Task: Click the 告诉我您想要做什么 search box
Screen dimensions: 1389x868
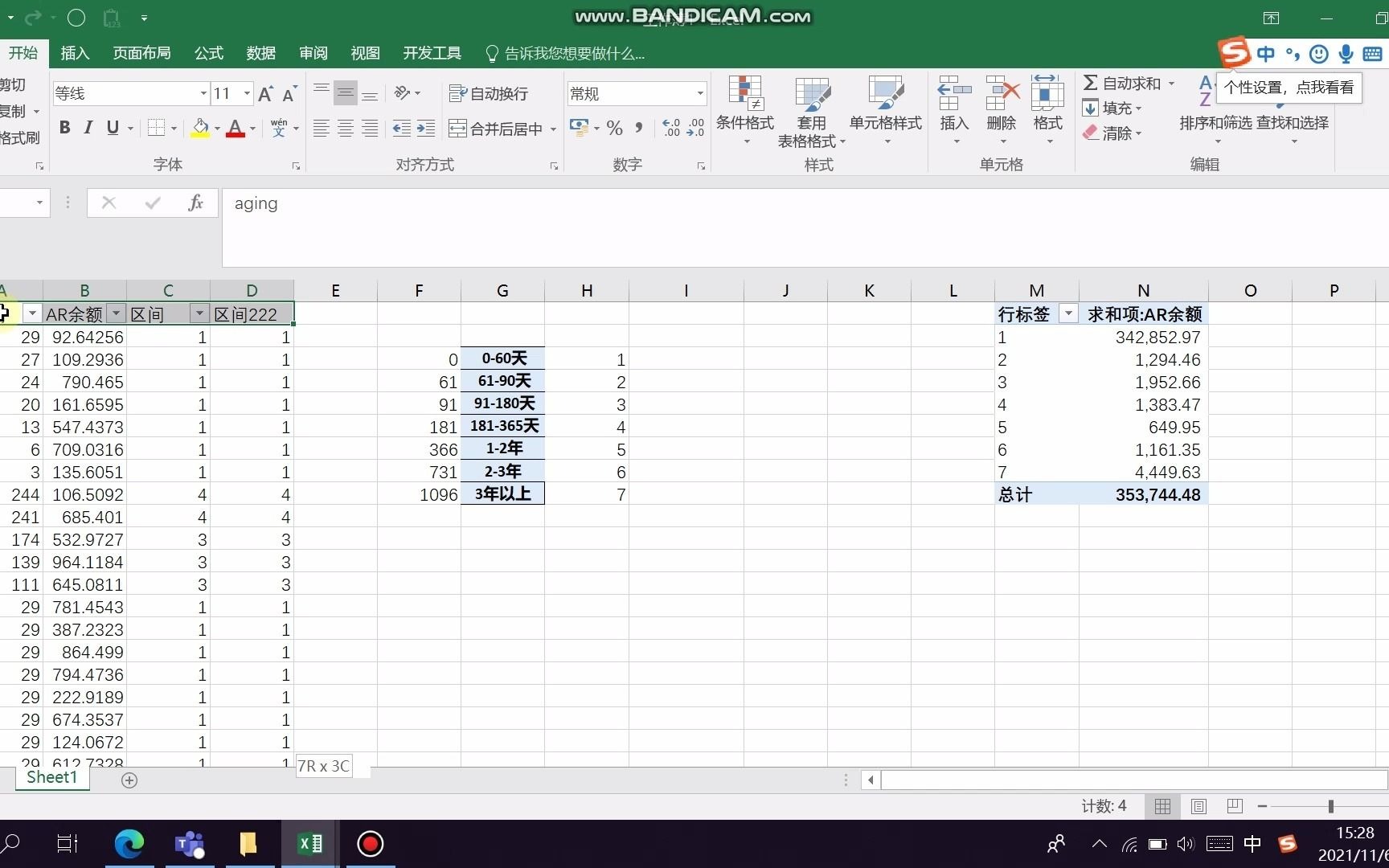Action: click(566, 54)
